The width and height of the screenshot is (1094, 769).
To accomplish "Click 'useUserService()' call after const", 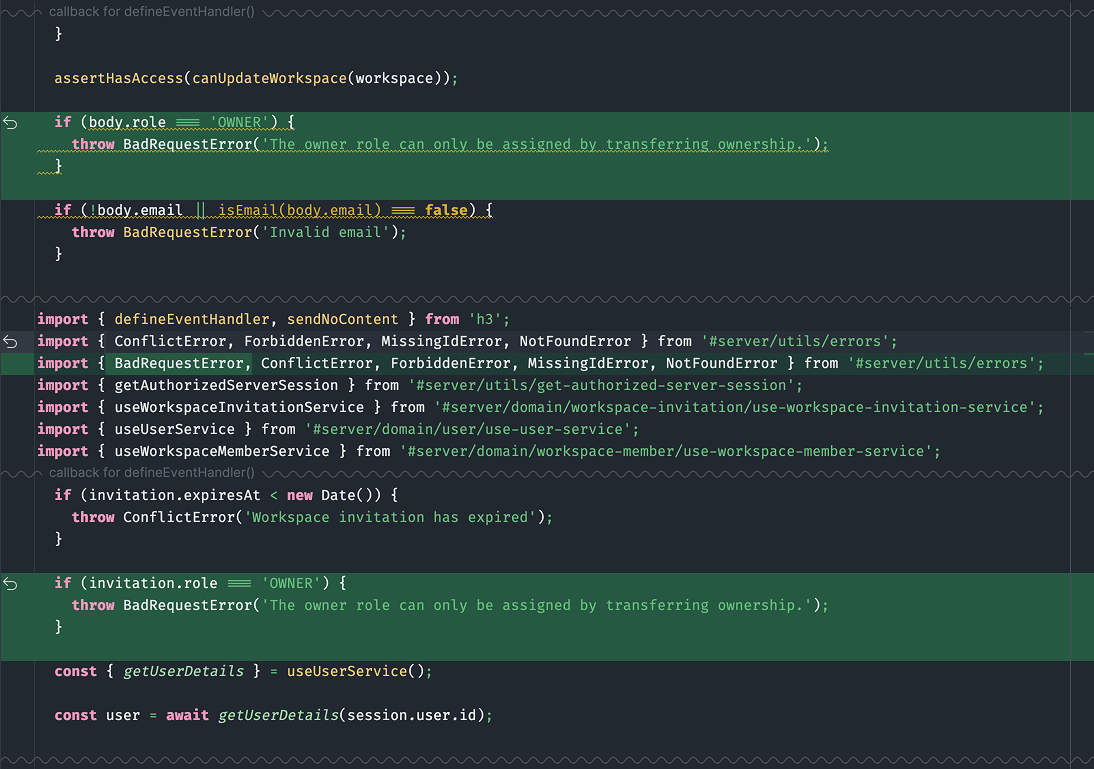I will [355, 671].
